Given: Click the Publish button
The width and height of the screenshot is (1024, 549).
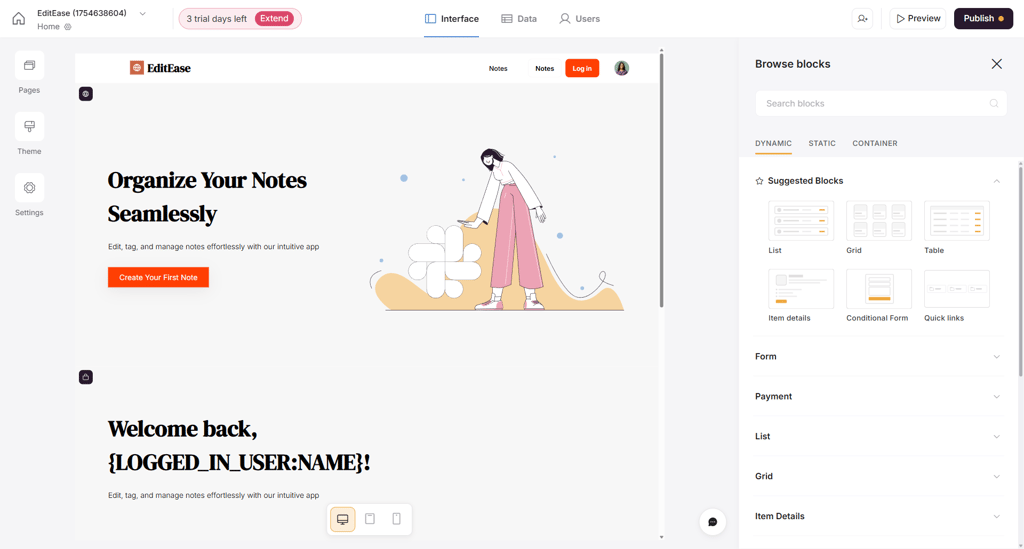Looking at the screenshot, I should click(x=983, y=18).
